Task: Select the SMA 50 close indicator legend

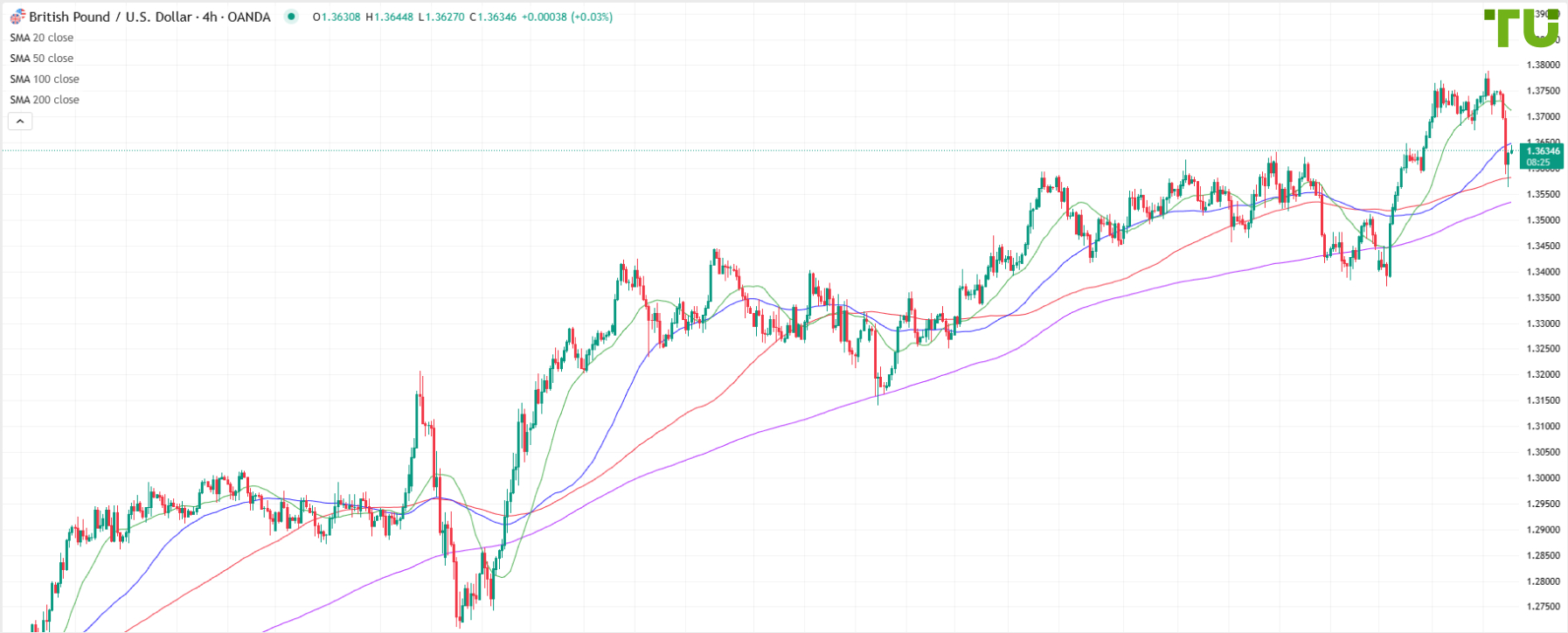Action: point(42,59)
